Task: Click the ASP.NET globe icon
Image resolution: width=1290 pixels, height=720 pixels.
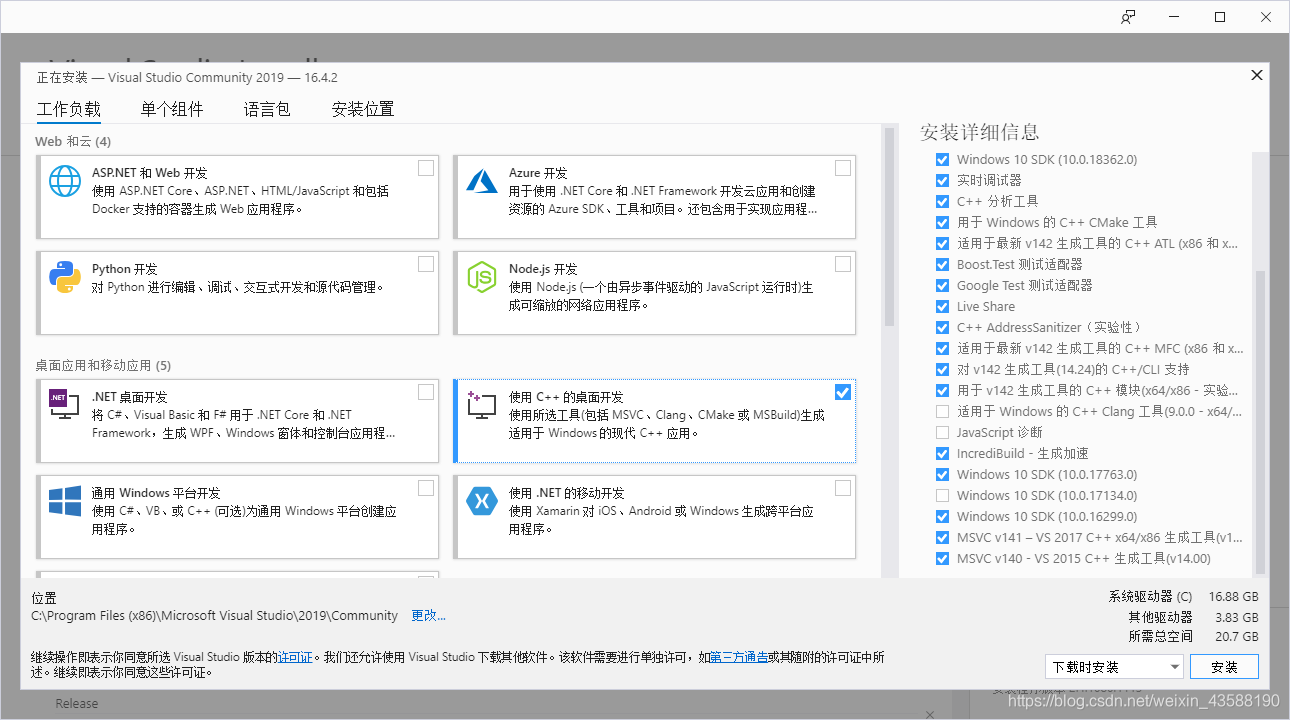Action: pyautogui.click(x=65, y=181)
